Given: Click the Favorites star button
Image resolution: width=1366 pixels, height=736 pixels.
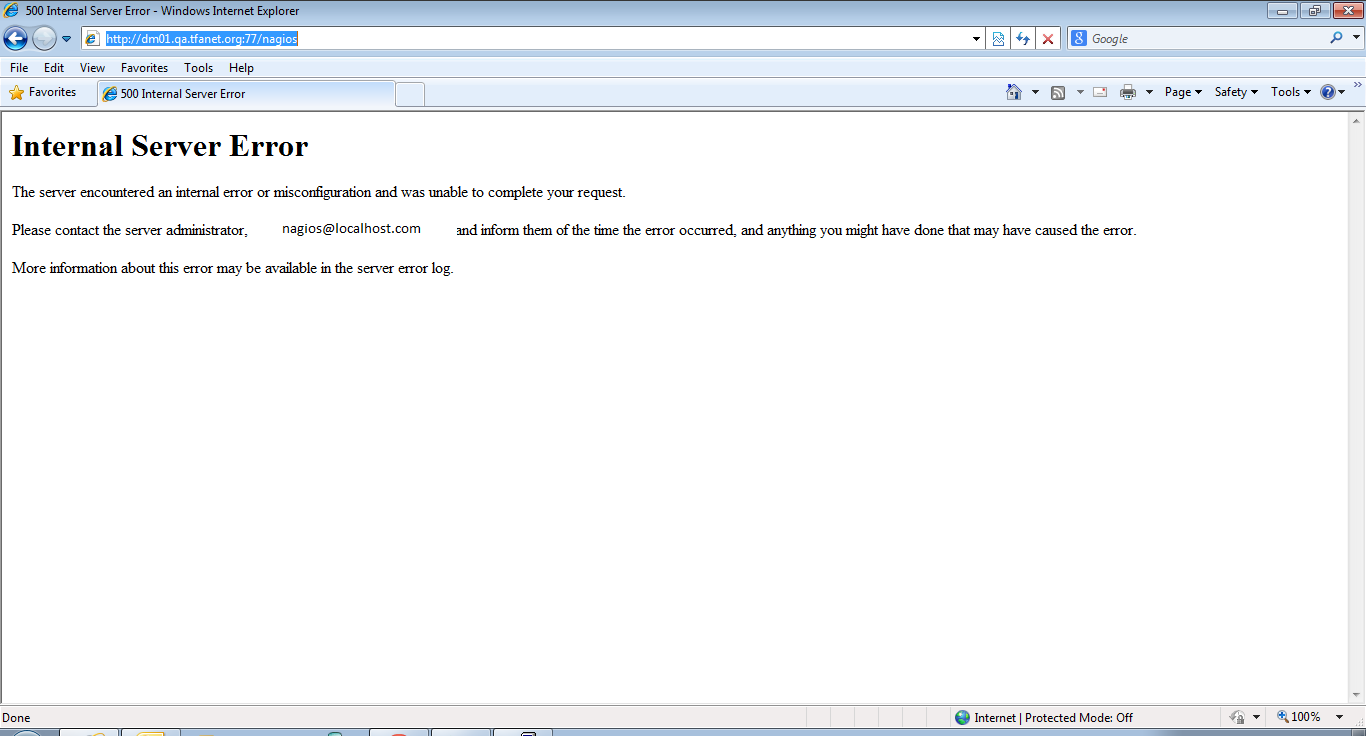Looking at the screenshot, I should (x=43, y=92).
